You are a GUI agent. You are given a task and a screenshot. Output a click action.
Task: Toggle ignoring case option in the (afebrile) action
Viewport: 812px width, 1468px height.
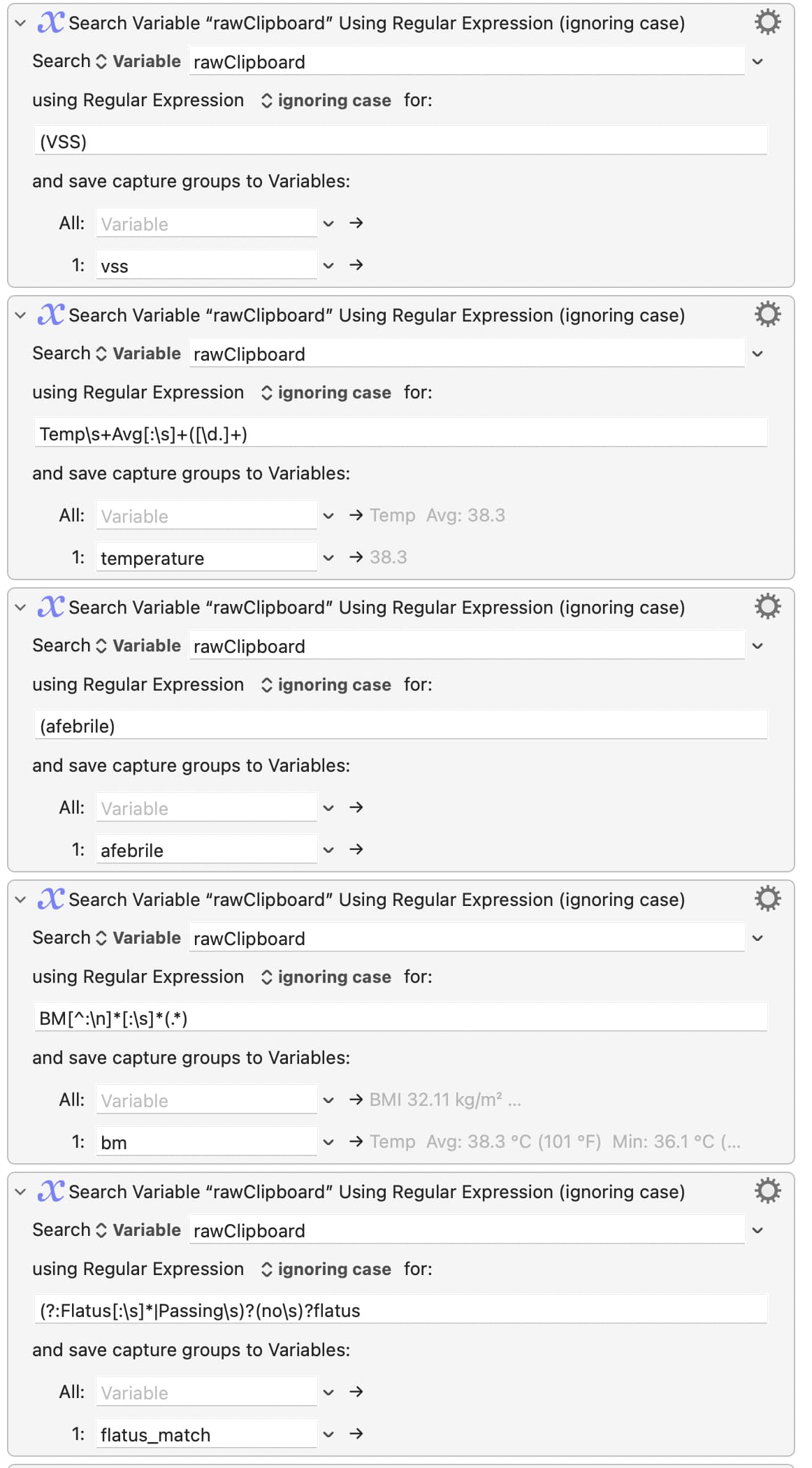(x=326, y=685)
